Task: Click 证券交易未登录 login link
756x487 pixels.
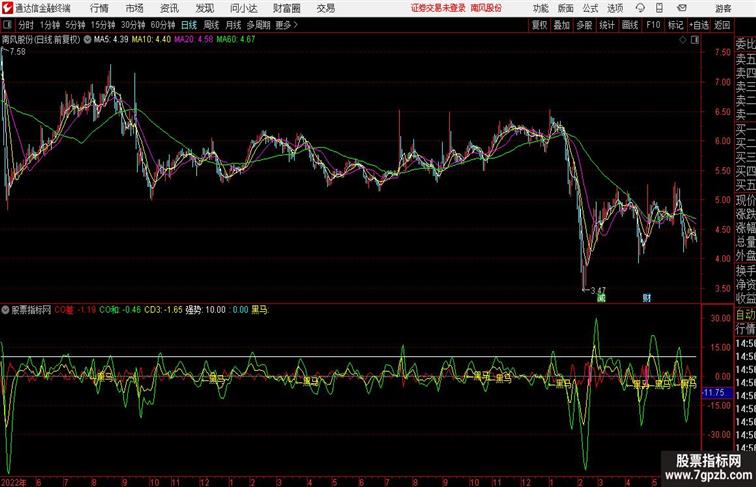Action: point(438,8)
